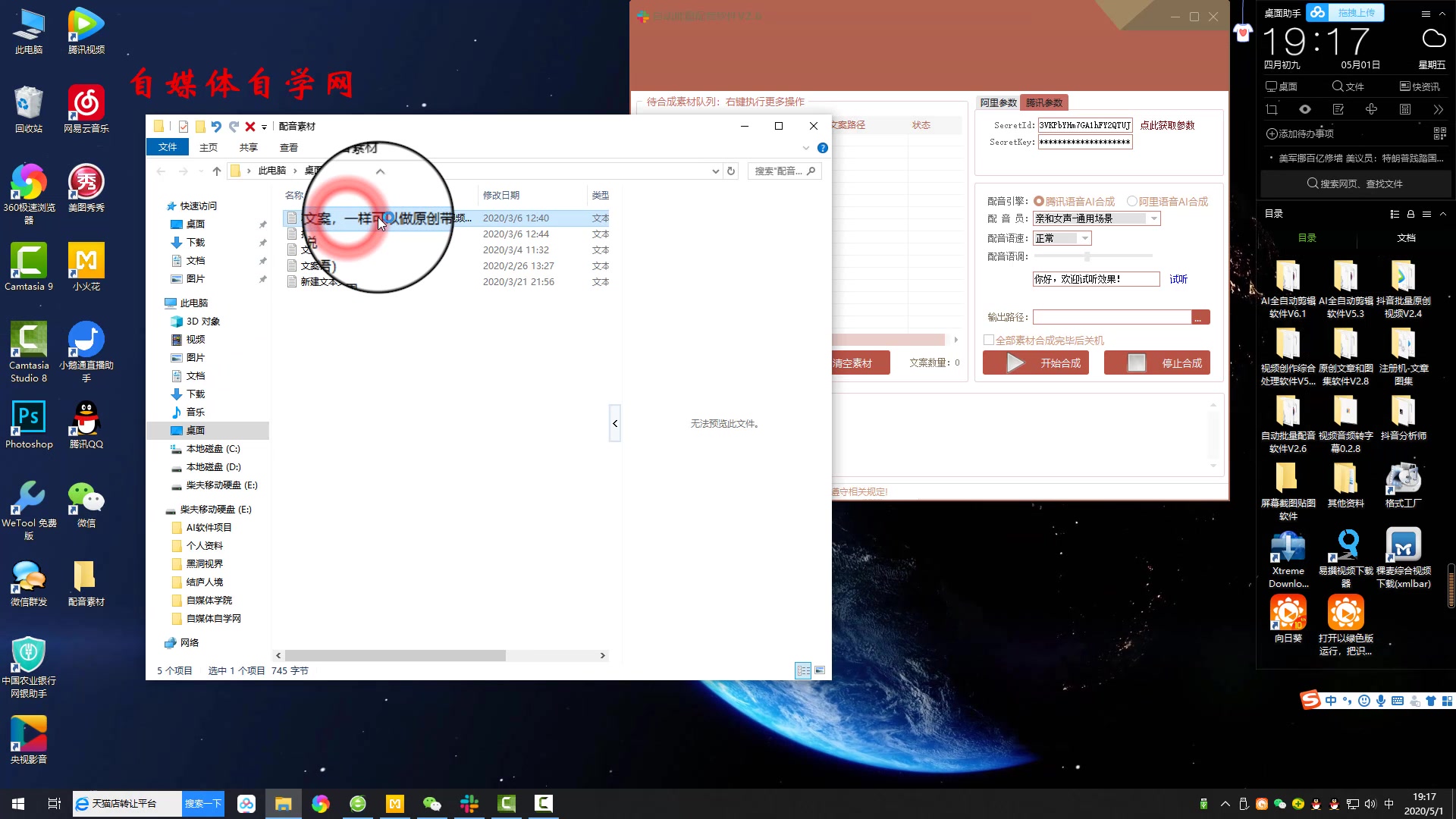The width and height of the screenshot is (1456, 819).
Task: Collapse the 目录 panel chevron
Action: tap(1443, 215)
